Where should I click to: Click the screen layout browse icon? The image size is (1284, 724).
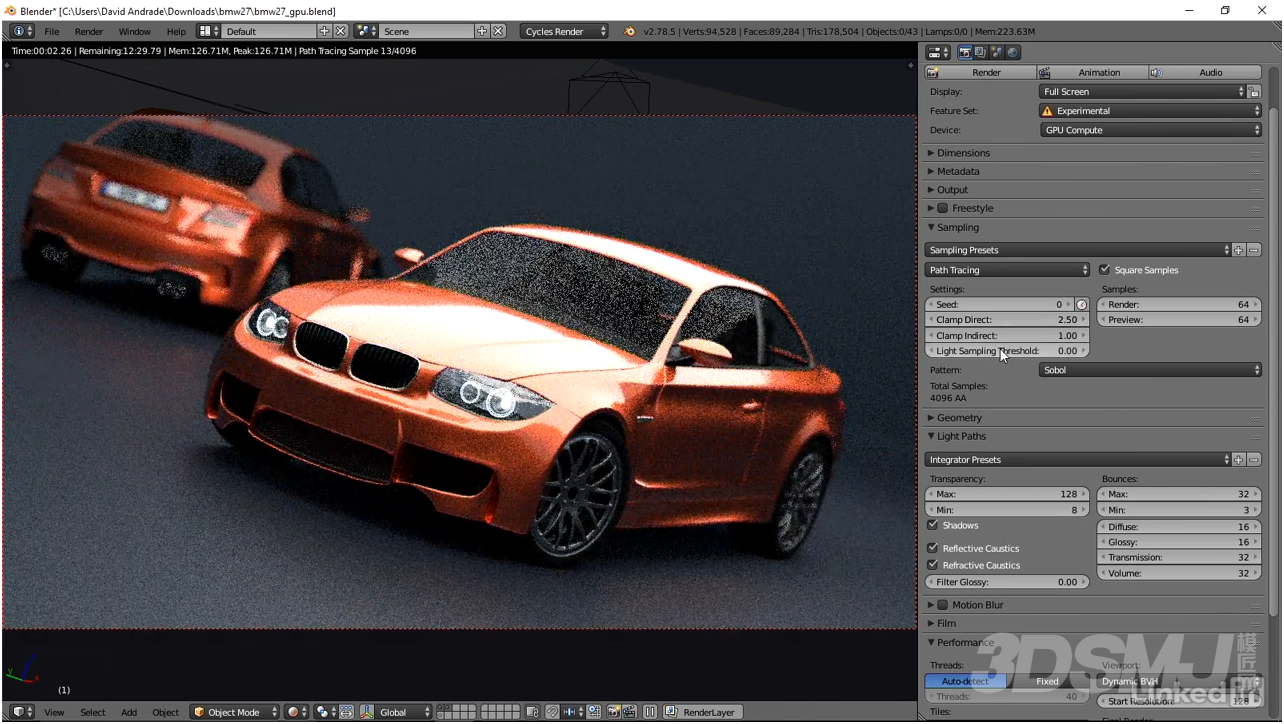click(209, 31)
